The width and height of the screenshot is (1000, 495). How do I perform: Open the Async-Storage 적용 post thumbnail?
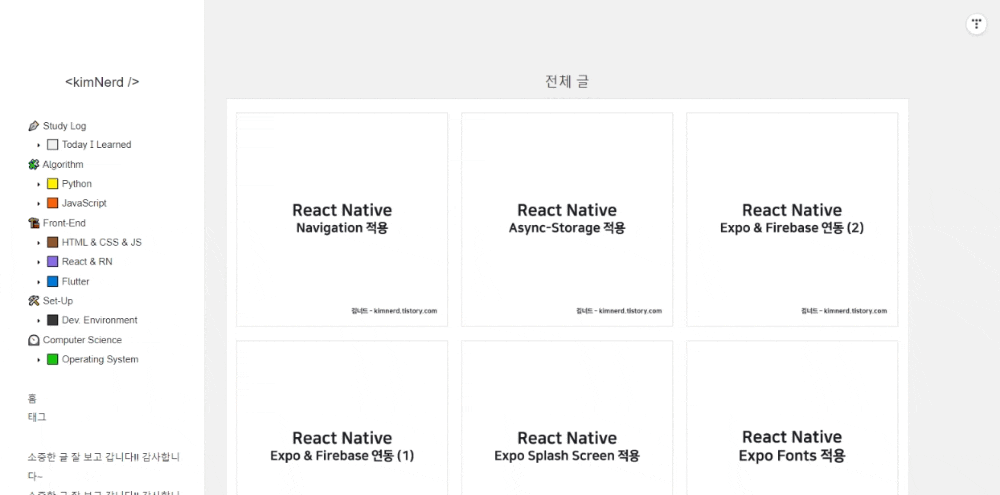point(567,219)
